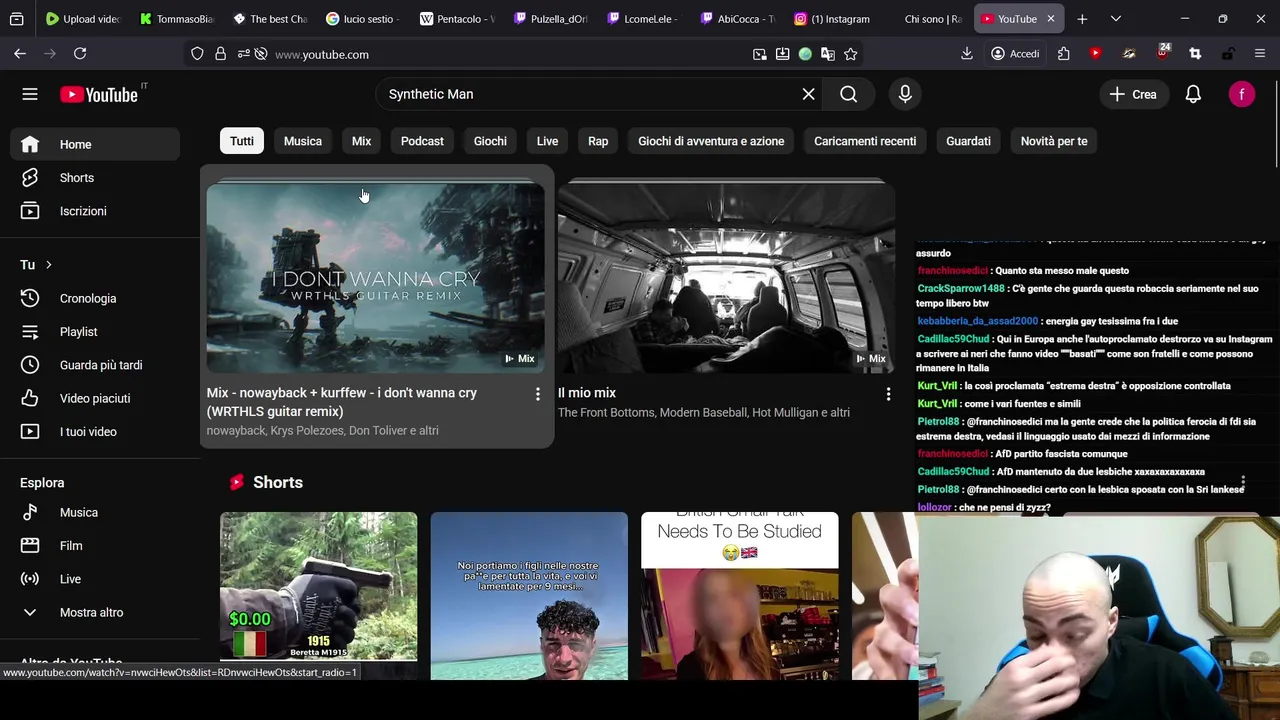This screenshot has height=720, width=1280.
Task: Open Cronologia history
Action: tap(95, 298)
